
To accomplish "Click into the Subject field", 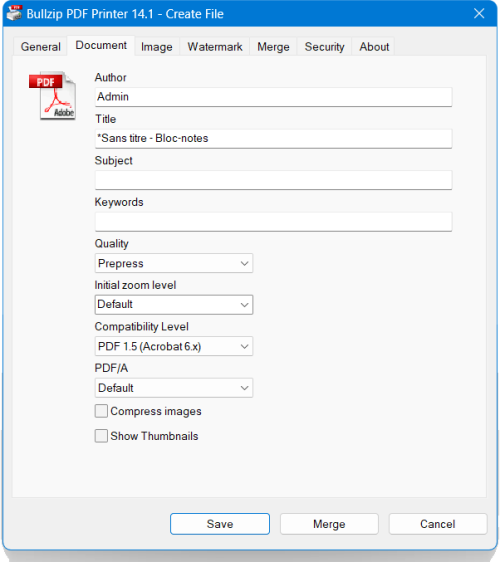I will pos(273,180).
